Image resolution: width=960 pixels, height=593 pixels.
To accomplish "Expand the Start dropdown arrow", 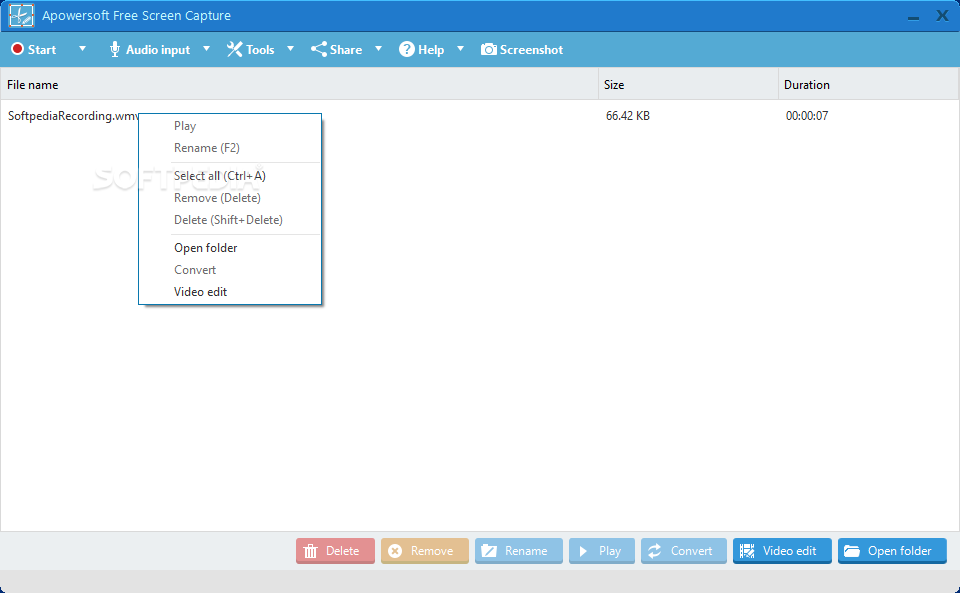I will [82, 49].
